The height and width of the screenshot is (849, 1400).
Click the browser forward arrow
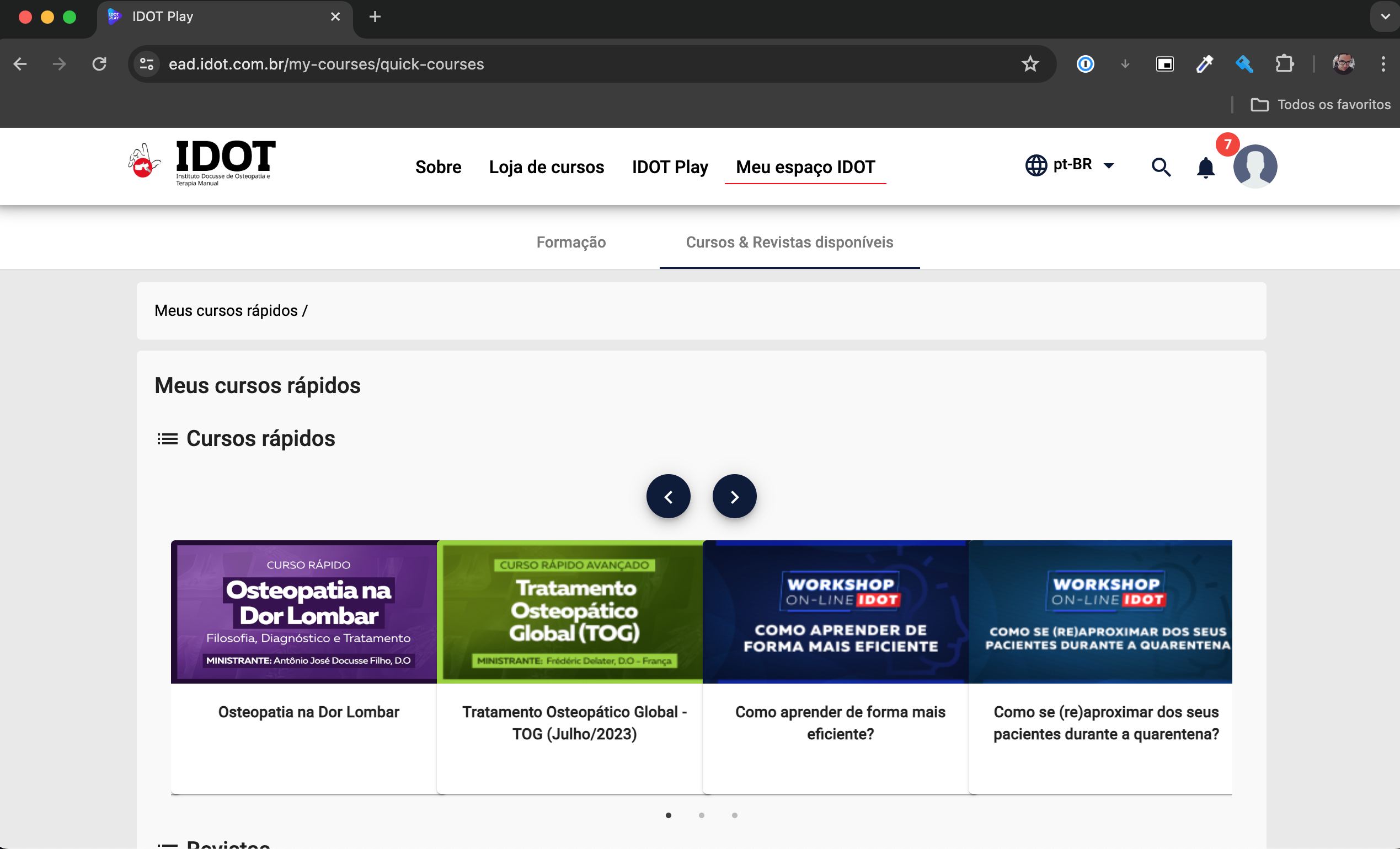click(x=59, y=64)
